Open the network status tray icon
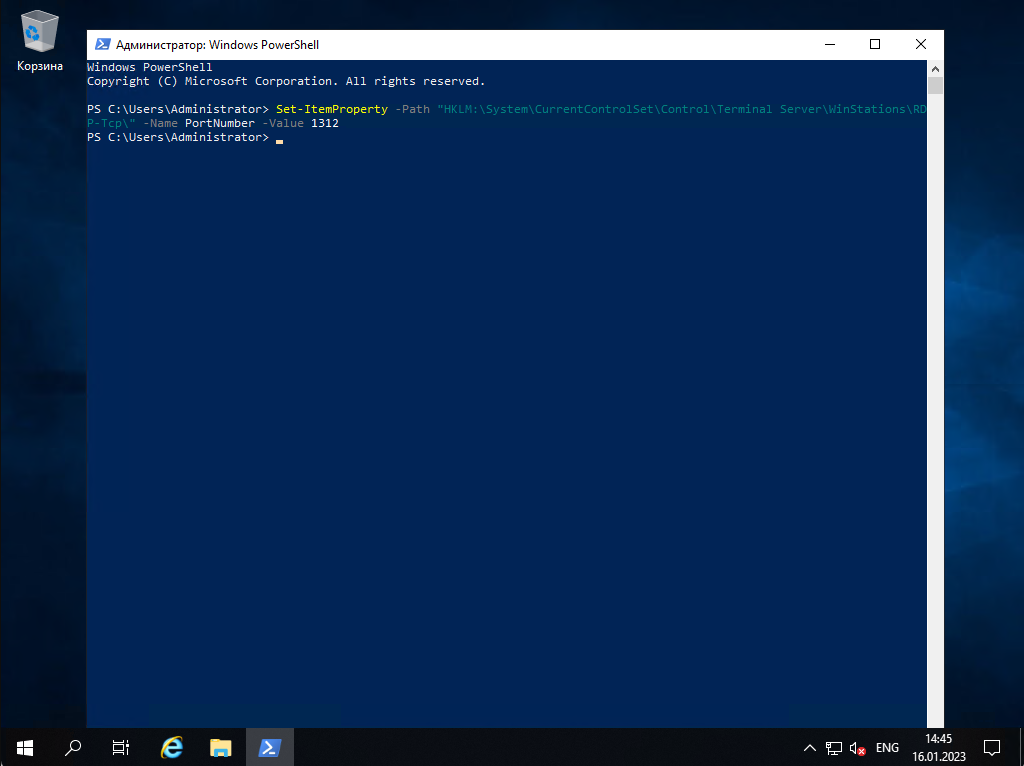This screenshot has width=1024, height=766. (x=834, y=748)
